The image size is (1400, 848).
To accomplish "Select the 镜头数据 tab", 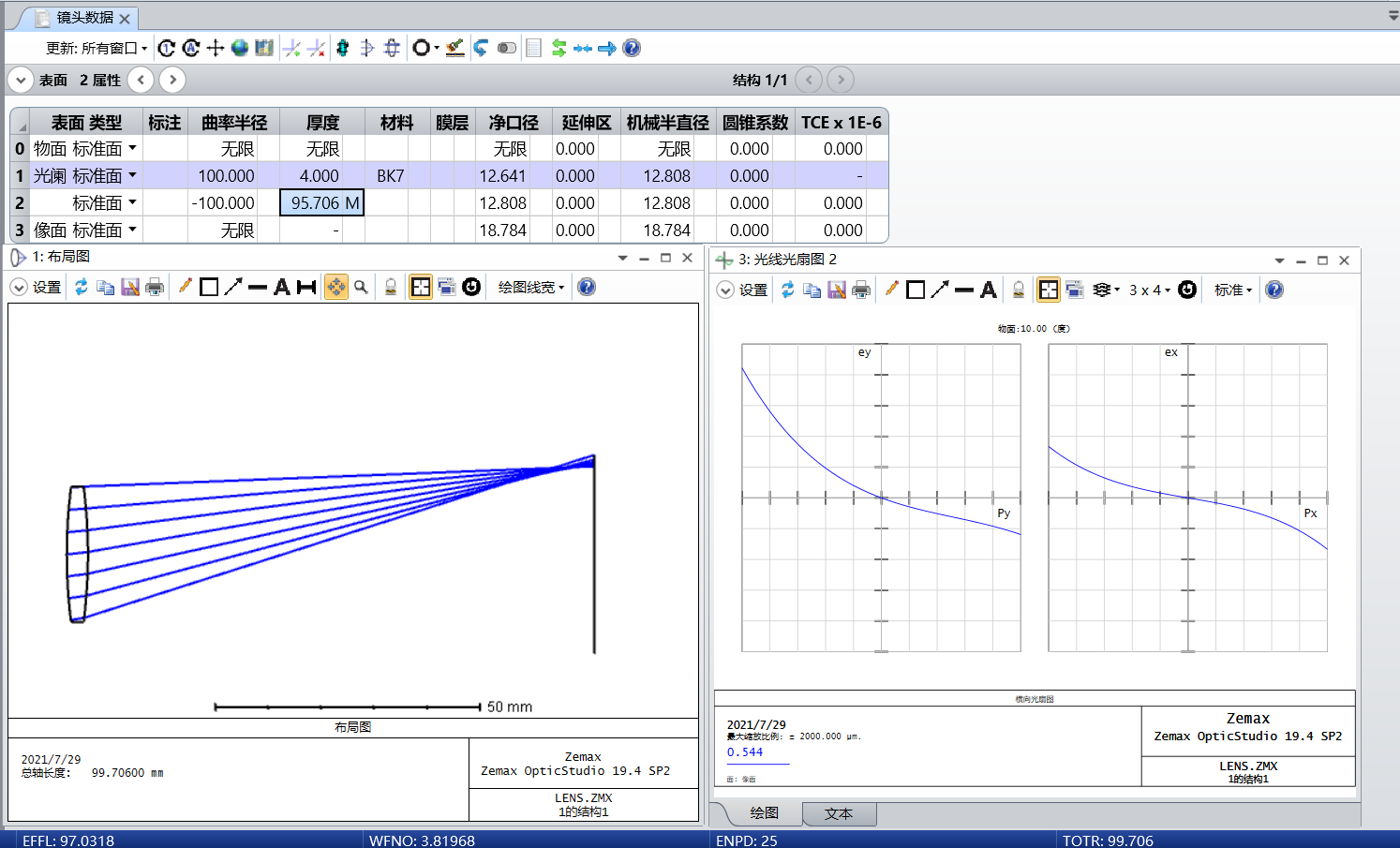I will (x=84, y=17).
